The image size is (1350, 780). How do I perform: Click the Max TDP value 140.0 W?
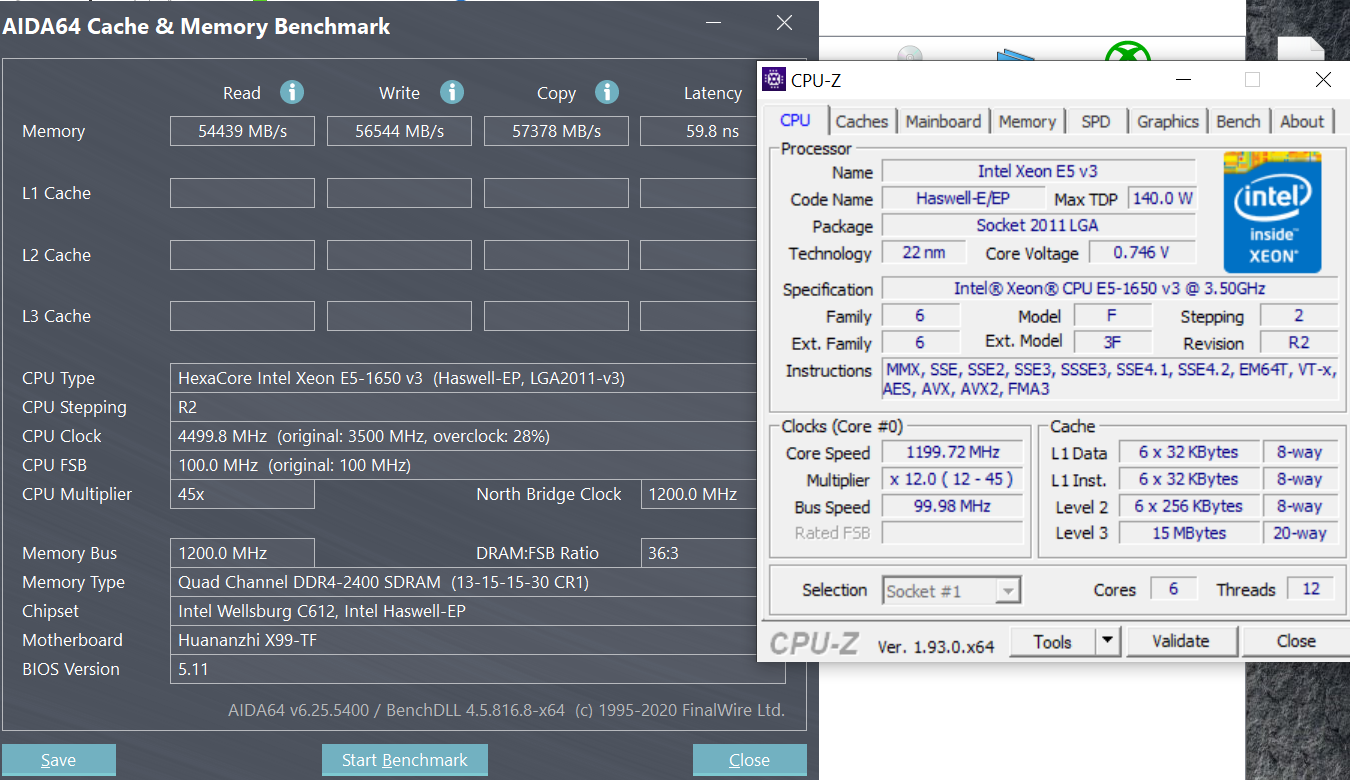click(1163, 198)
